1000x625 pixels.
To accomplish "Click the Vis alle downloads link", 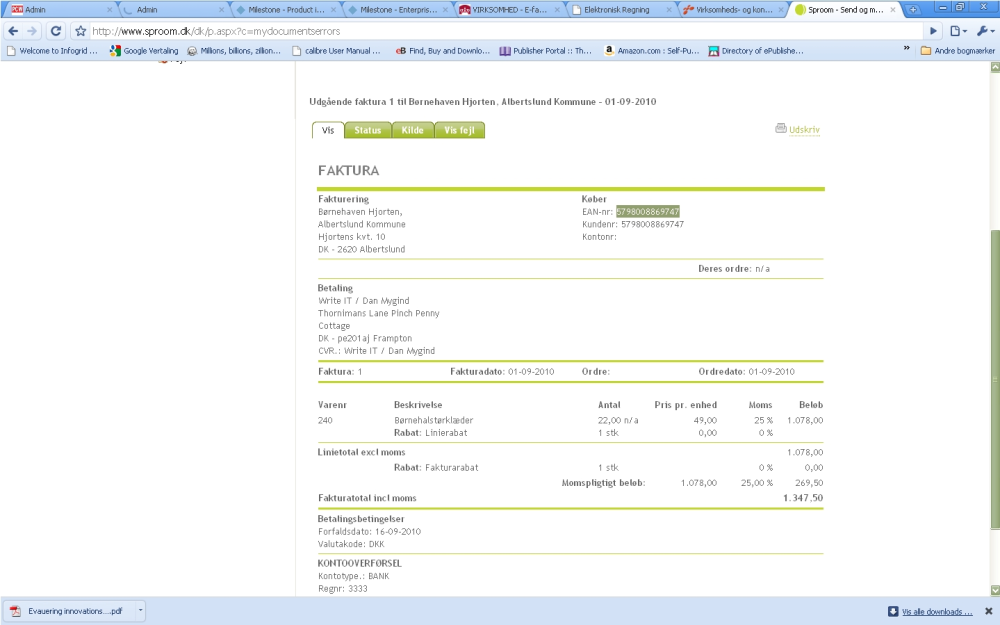I will coord(937,612).
